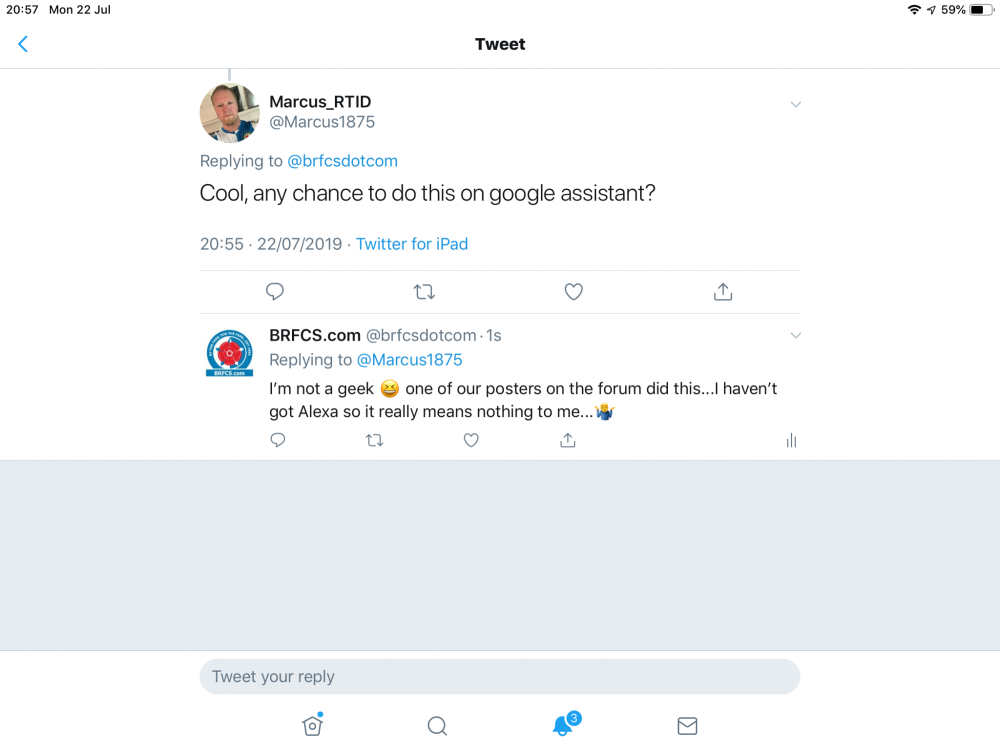Image resolution: width=1000 pixels, height=750 pixels.
Task: Open the Home tab
Action: 312,726
